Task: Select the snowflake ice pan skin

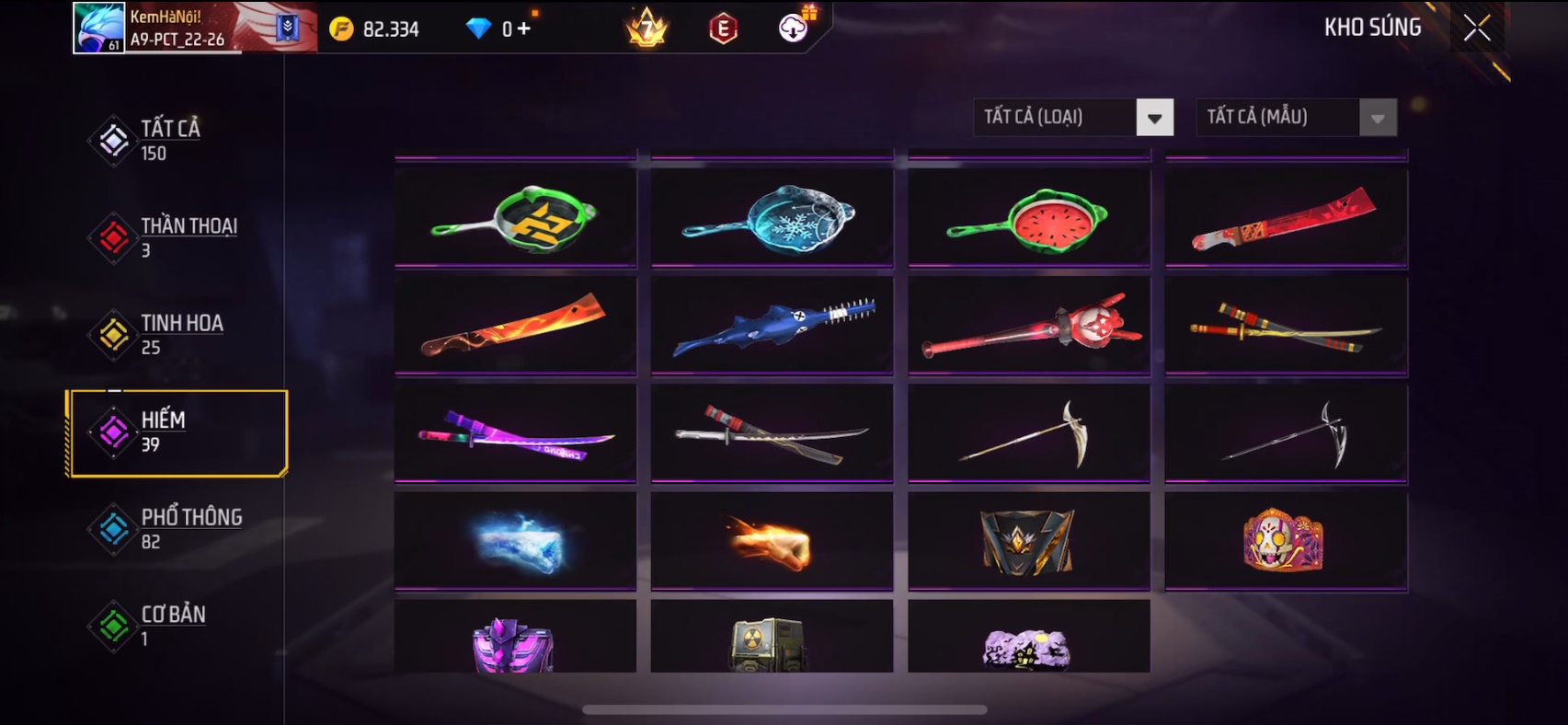Action: [x=772, y=219]
